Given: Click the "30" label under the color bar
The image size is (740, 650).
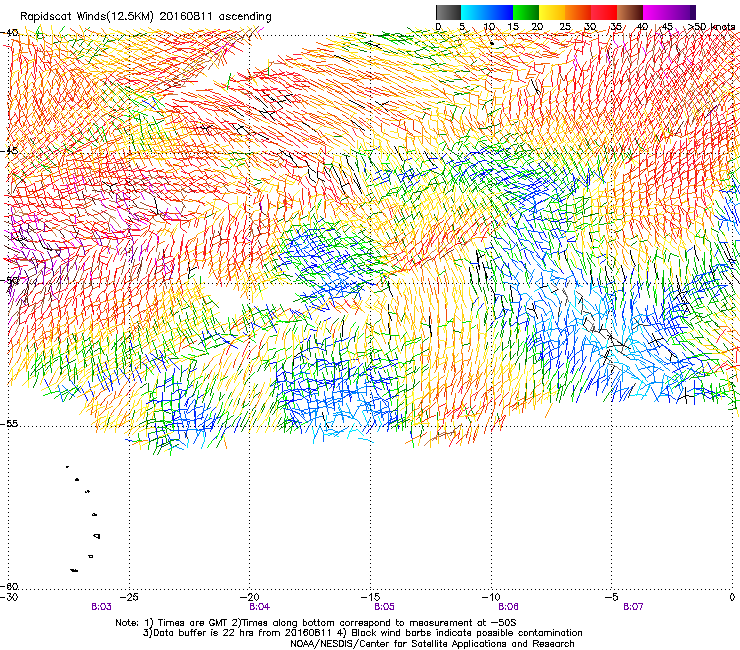Looking at the screenshot, I should tap(589, 27).
